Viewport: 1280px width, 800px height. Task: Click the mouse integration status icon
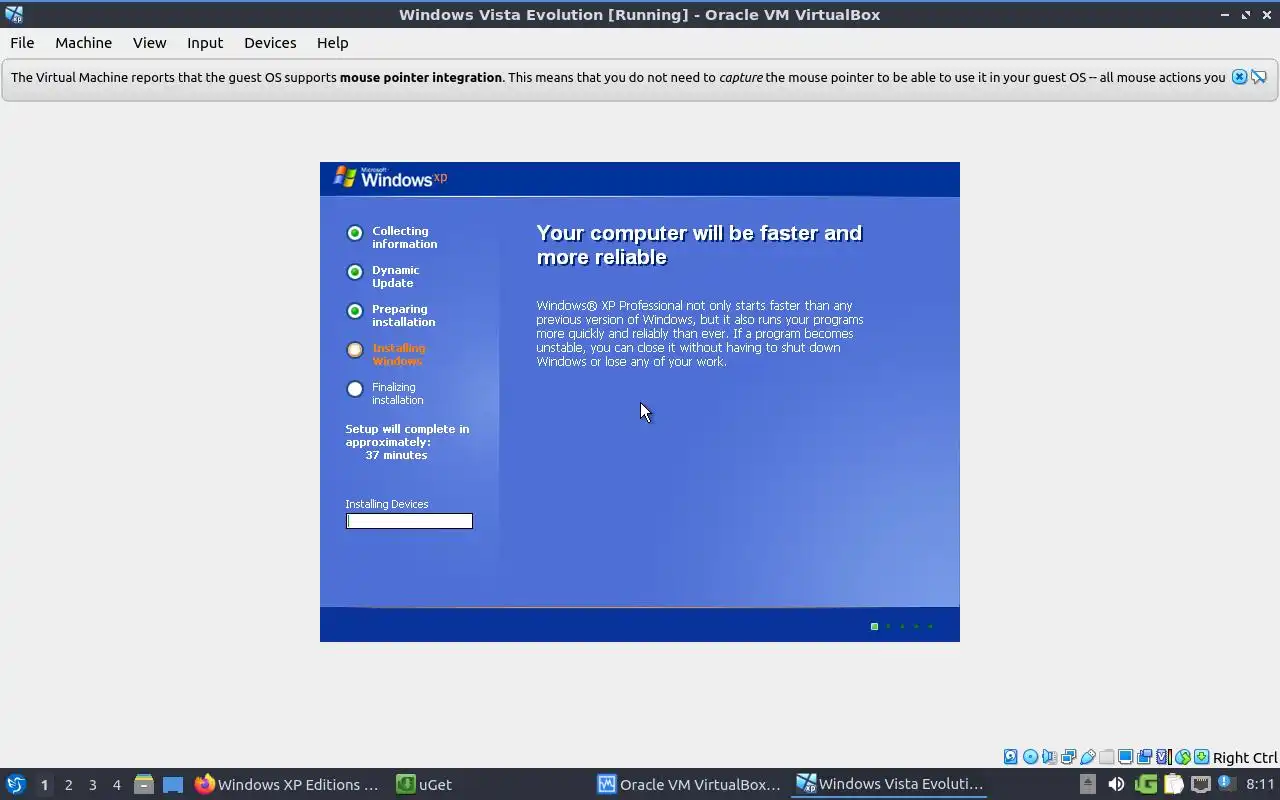1183,757
